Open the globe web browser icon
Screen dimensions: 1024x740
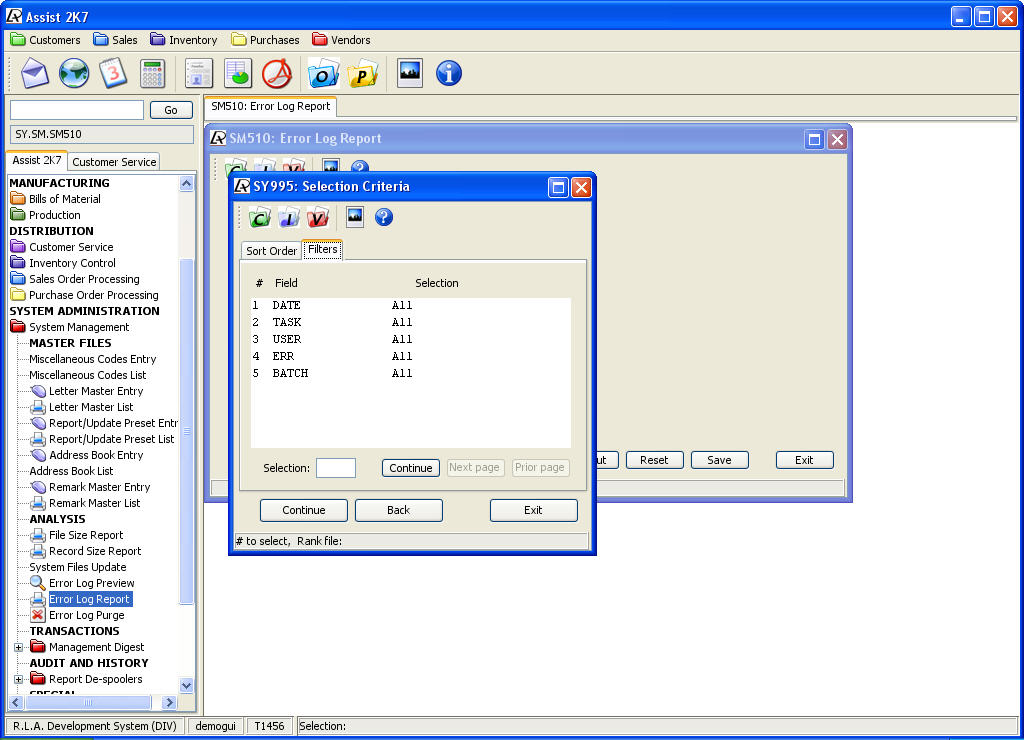74,73
